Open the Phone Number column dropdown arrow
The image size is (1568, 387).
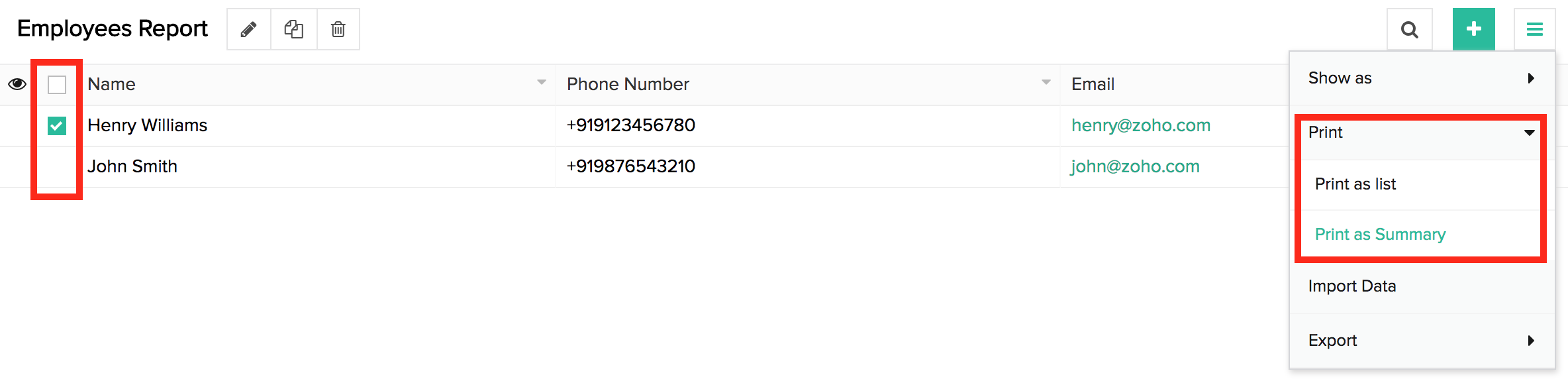click(x=1046, y=83)
